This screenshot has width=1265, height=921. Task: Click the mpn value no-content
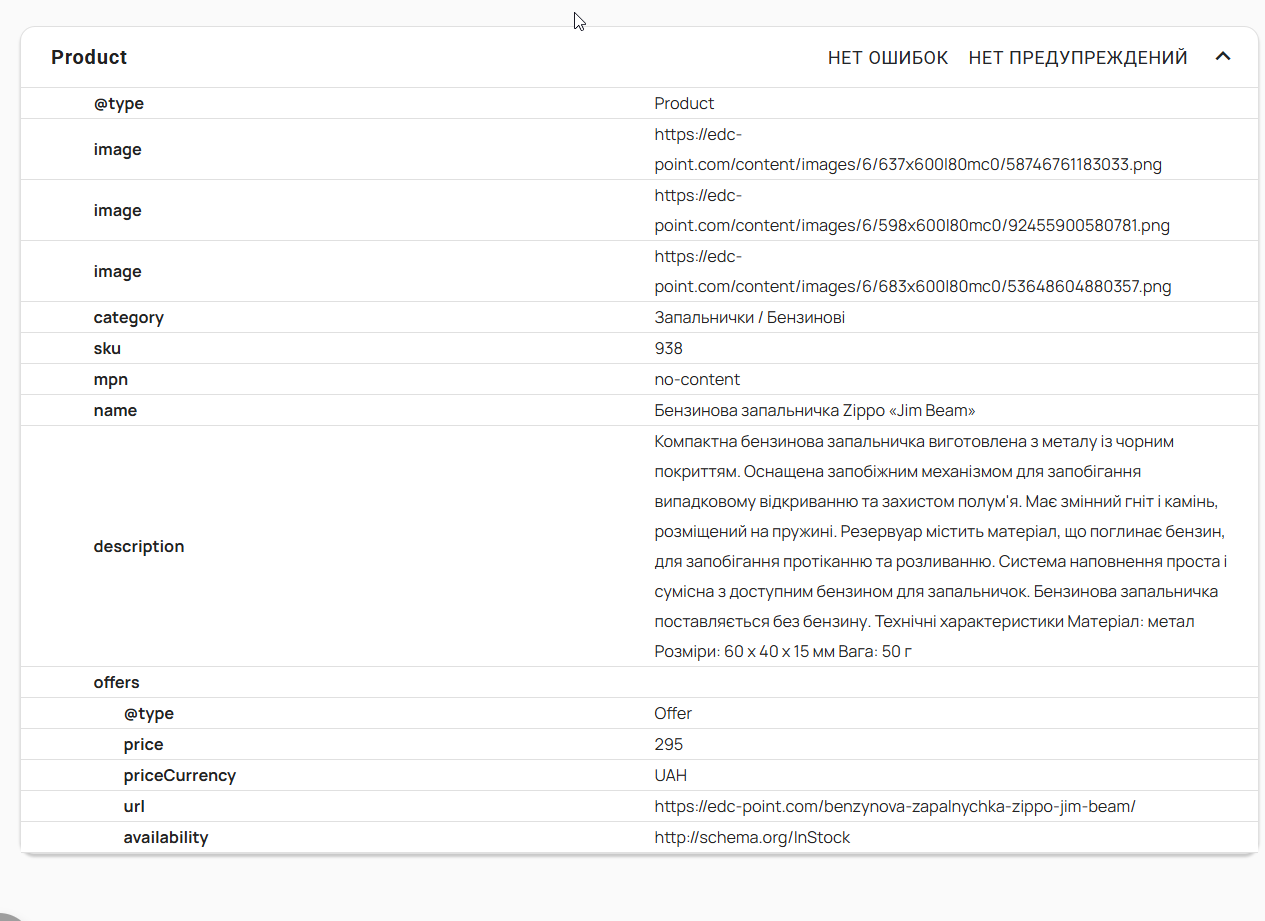[697, 379]
